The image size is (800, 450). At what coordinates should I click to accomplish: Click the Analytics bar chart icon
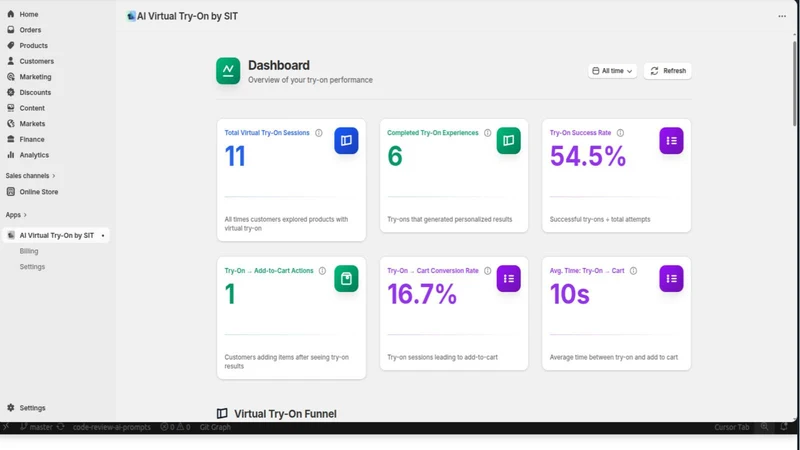pyautogui.click(x=11, y=155)
